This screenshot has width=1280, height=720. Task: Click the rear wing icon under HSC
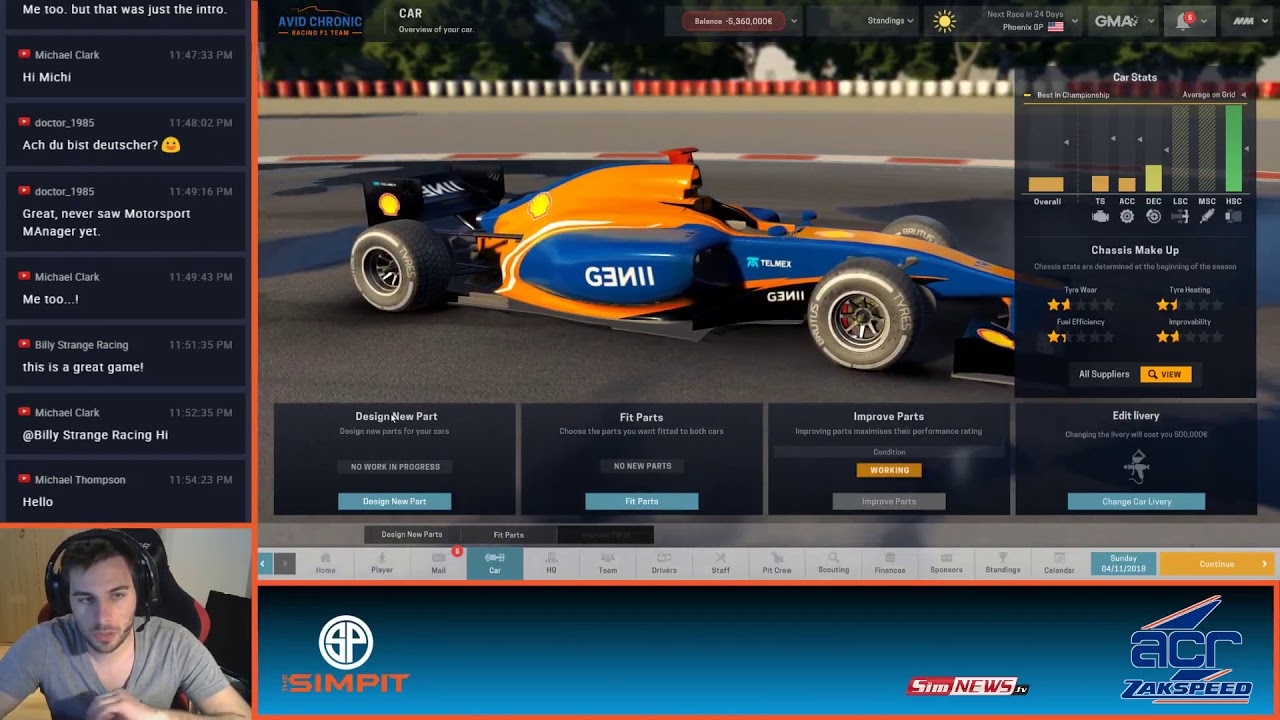[x=1234, y=216]
